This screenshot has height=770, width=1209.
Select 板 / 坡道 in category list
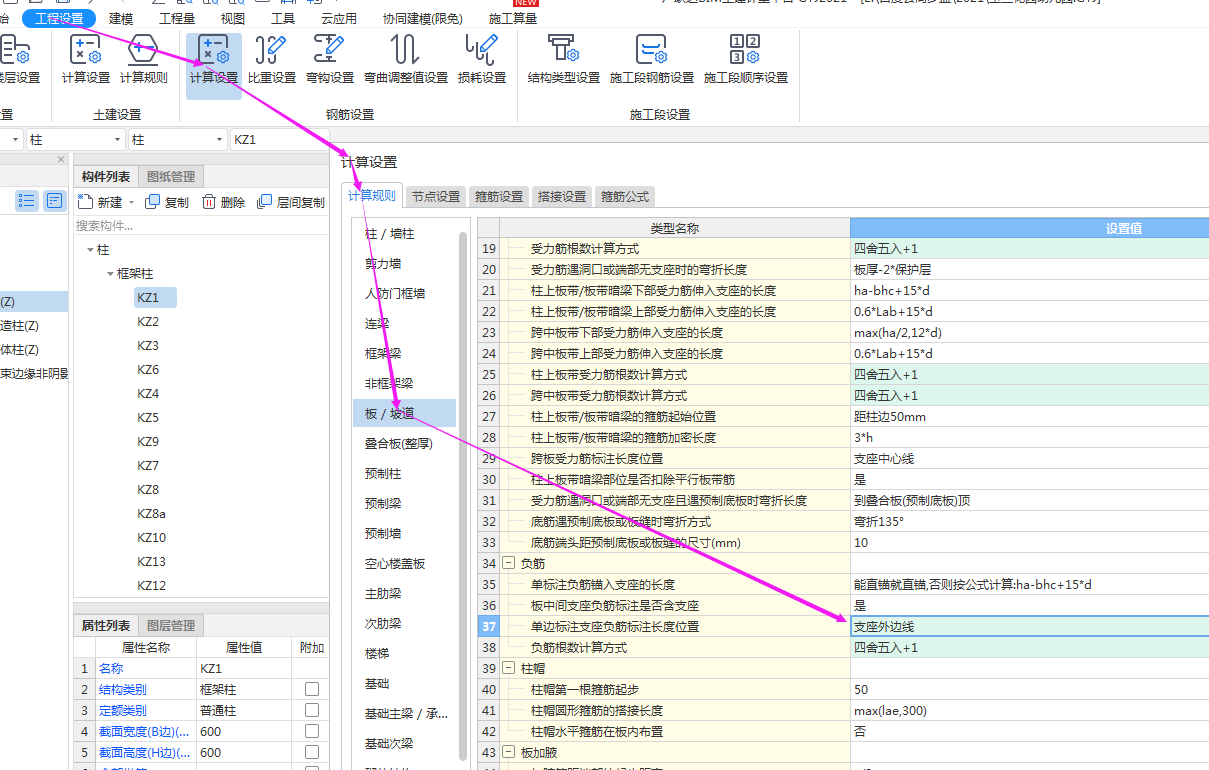coord(405,413)
